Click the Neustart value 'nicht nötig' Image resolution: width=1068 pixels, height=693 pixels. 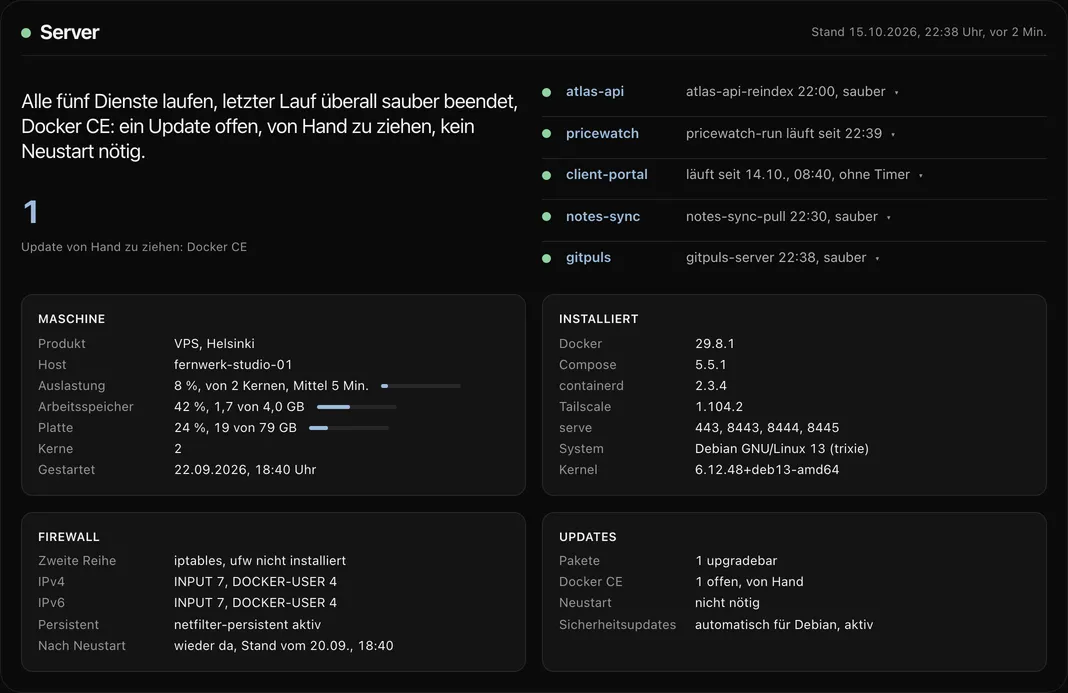(727, 602)
